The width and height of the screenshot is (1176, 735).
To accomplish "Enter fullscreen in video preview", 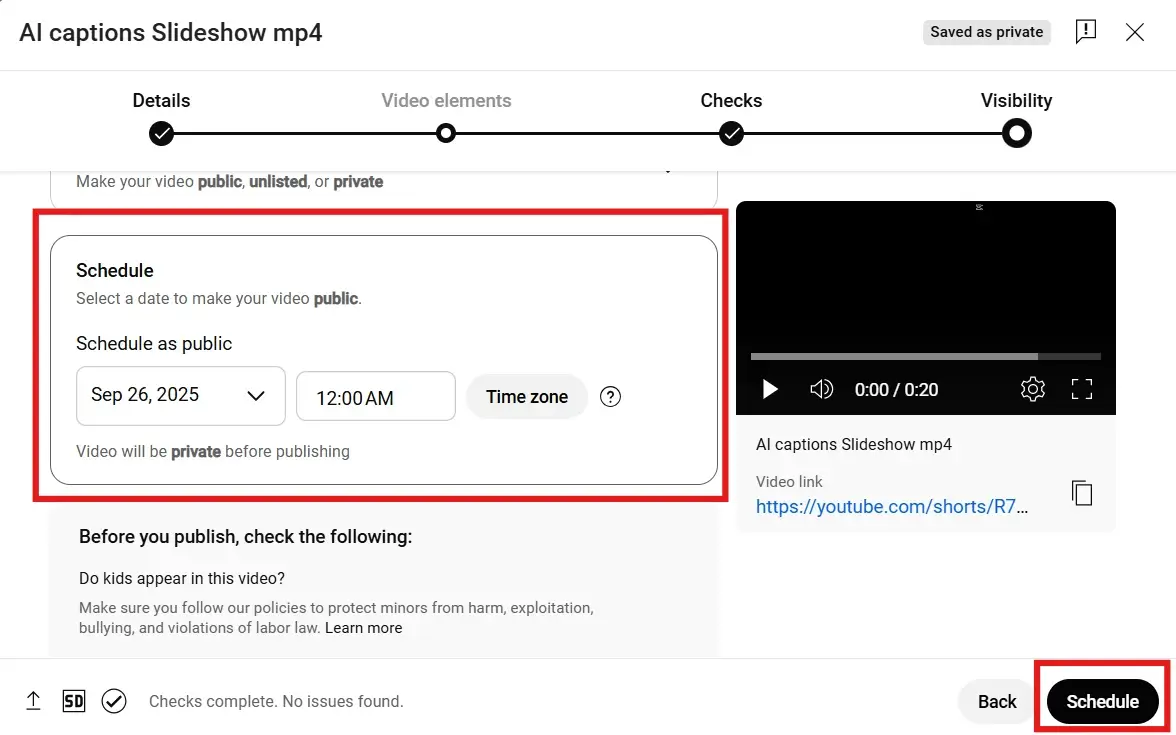I will 1082,389.
